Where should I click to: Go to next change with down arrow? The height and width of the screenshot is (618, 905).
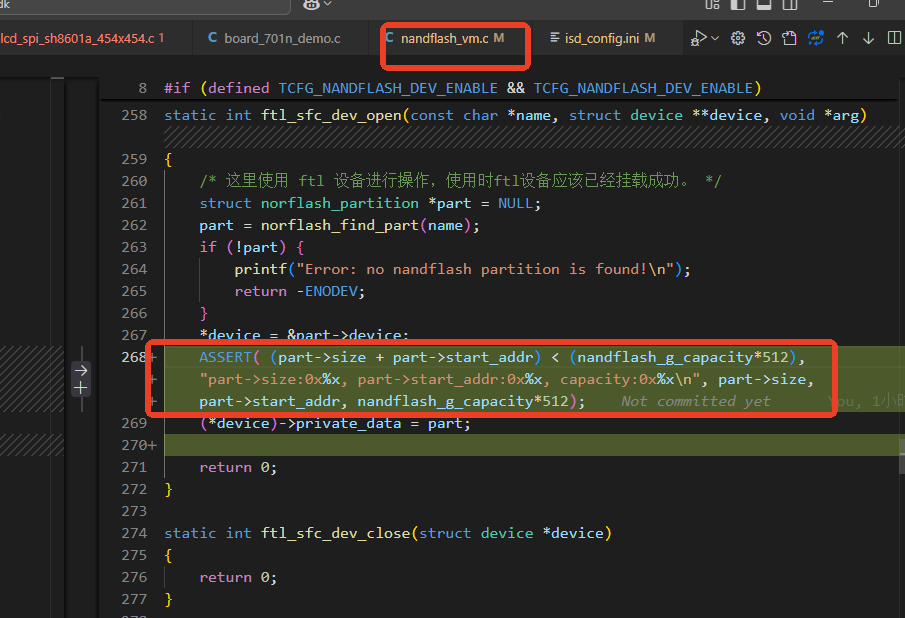click(x=868, y=38)
